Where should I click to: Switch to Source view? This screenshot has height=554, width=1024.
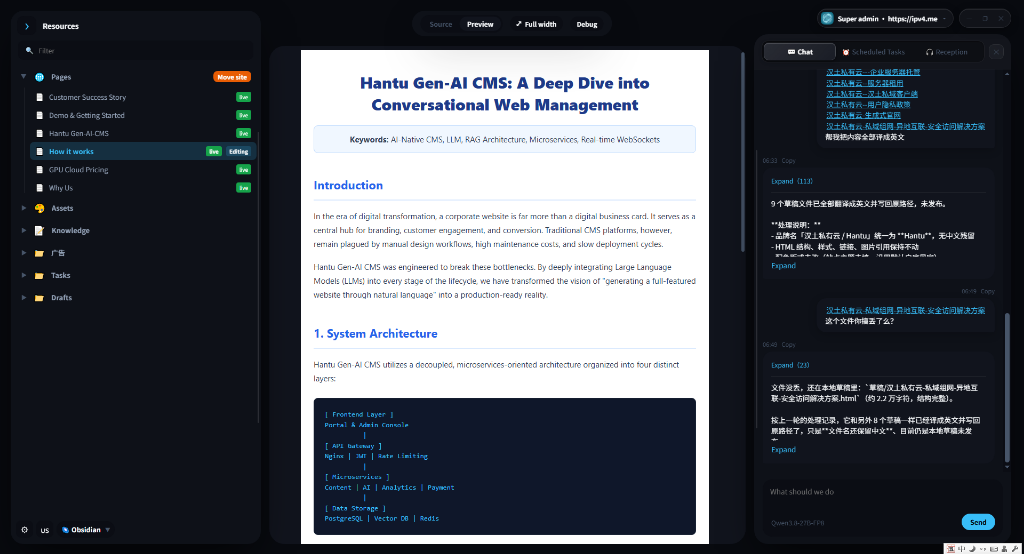click(441, 24)
